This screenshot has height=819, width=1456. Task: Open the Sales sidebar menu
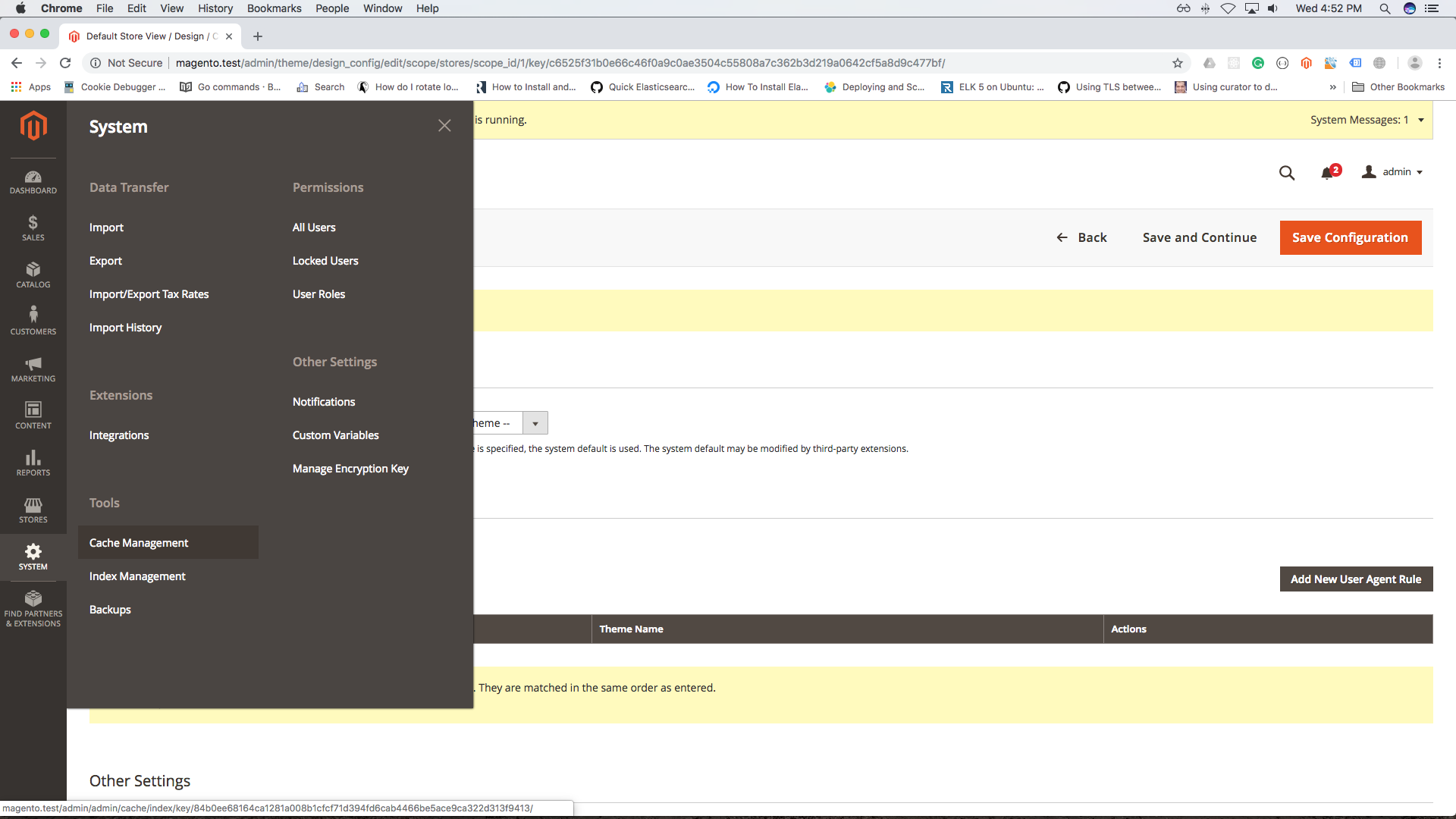pyautogui.click(x=33, y=228)
